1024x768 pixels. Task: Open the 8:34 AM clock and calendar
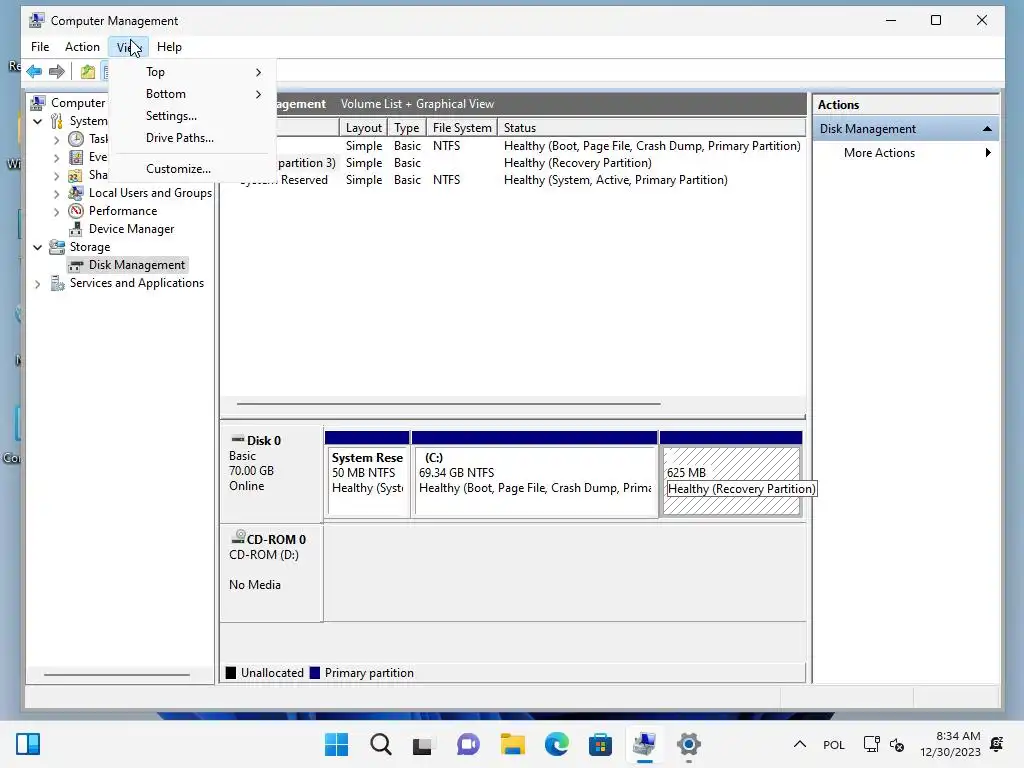click(950, 744)
